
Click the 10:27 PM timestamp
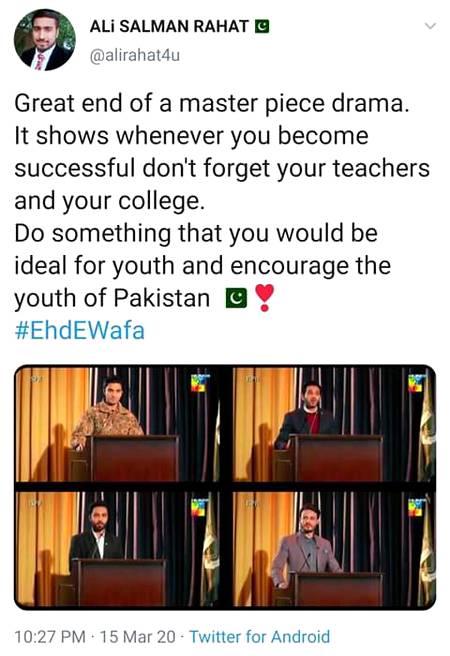50,637
